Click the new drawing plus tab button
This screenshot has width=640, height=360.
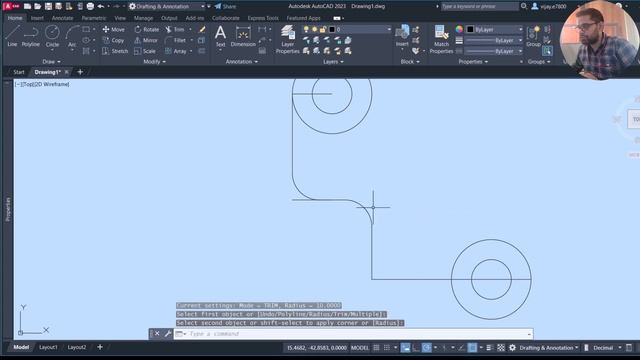pos(80,72)
